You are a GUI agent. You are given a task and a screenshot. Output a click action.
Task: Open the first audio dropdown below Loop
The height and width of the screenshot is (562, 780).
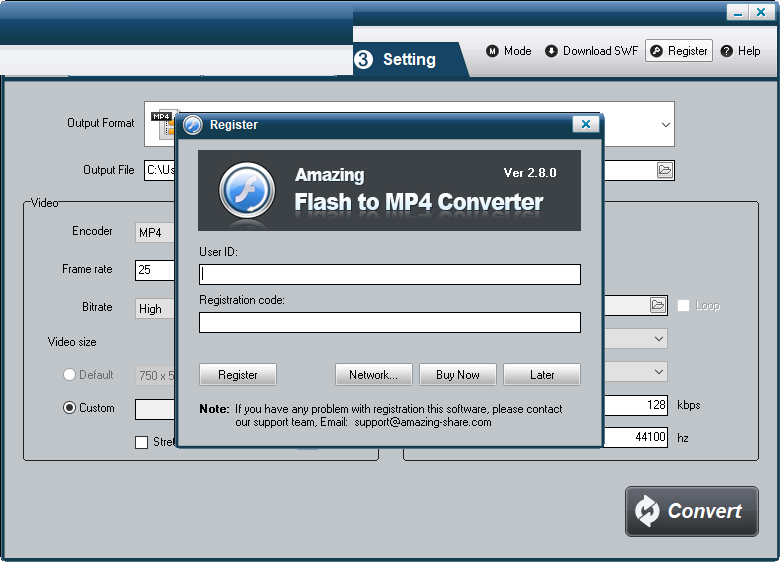pyautogui.click(x=659, y=339)
